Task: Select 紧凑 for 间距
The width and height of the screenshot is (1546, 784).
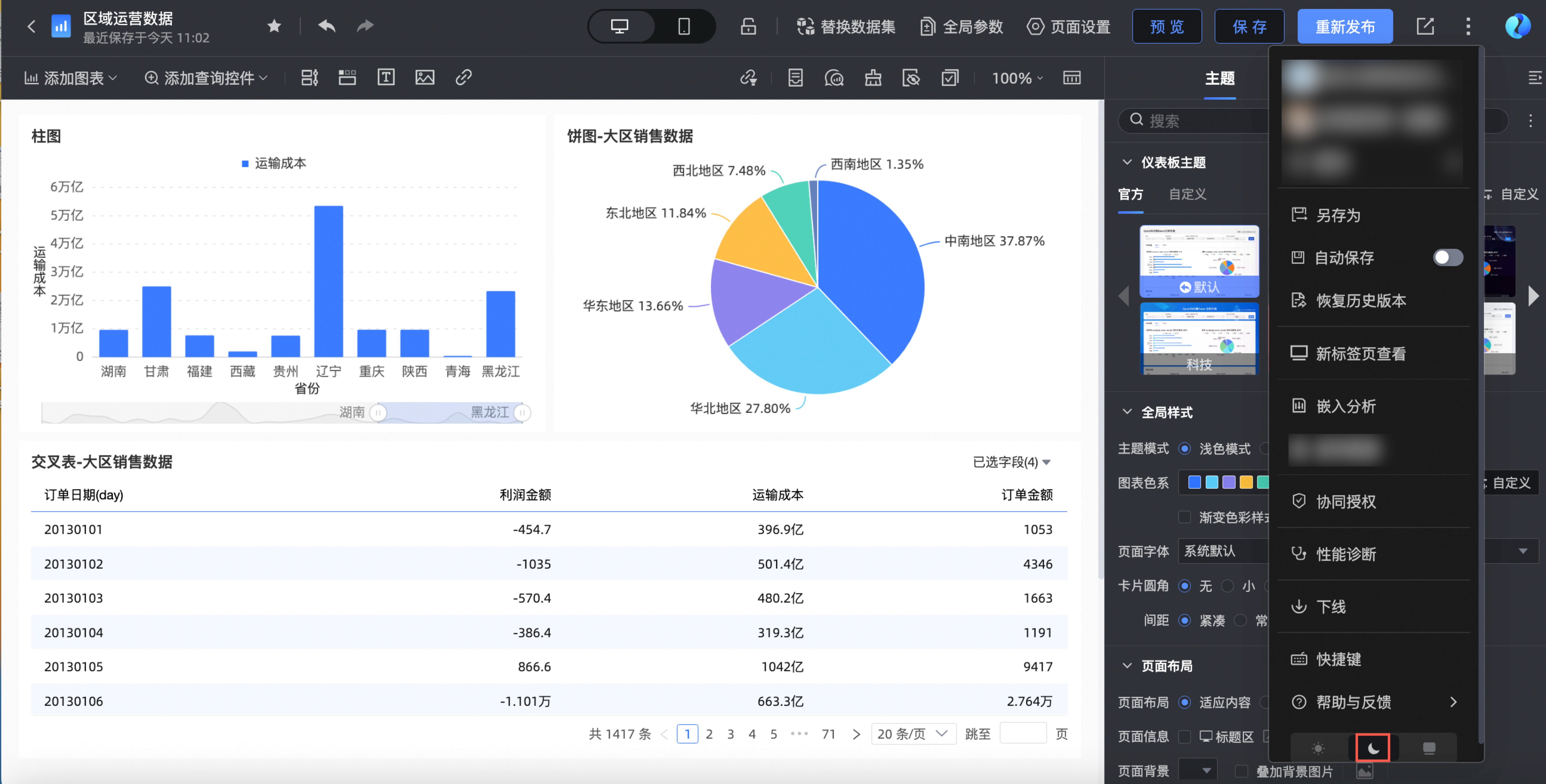Action: coord(1185,620)
